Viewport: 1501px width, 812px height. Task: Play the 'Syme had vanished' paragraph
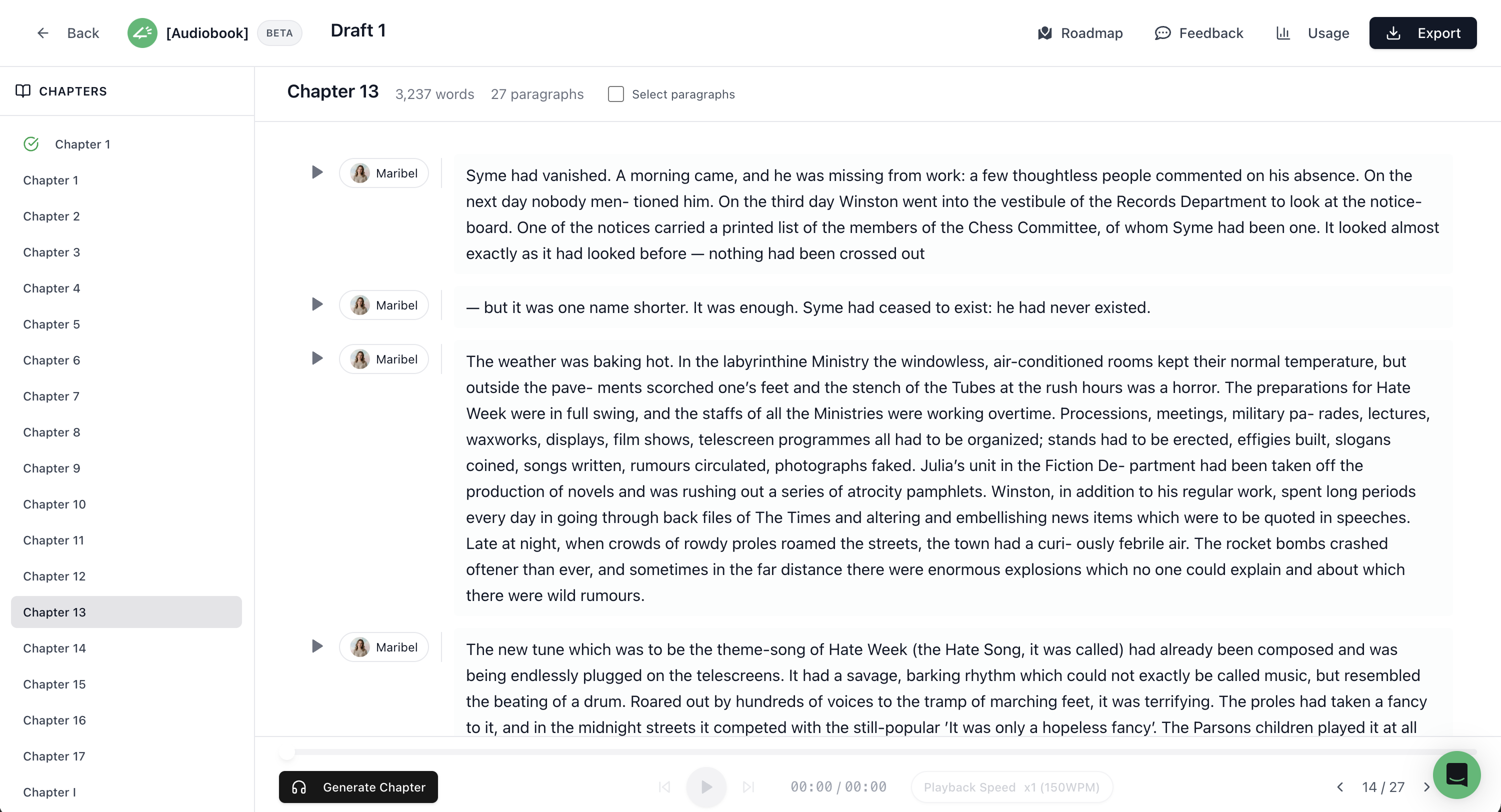(317, 172)
